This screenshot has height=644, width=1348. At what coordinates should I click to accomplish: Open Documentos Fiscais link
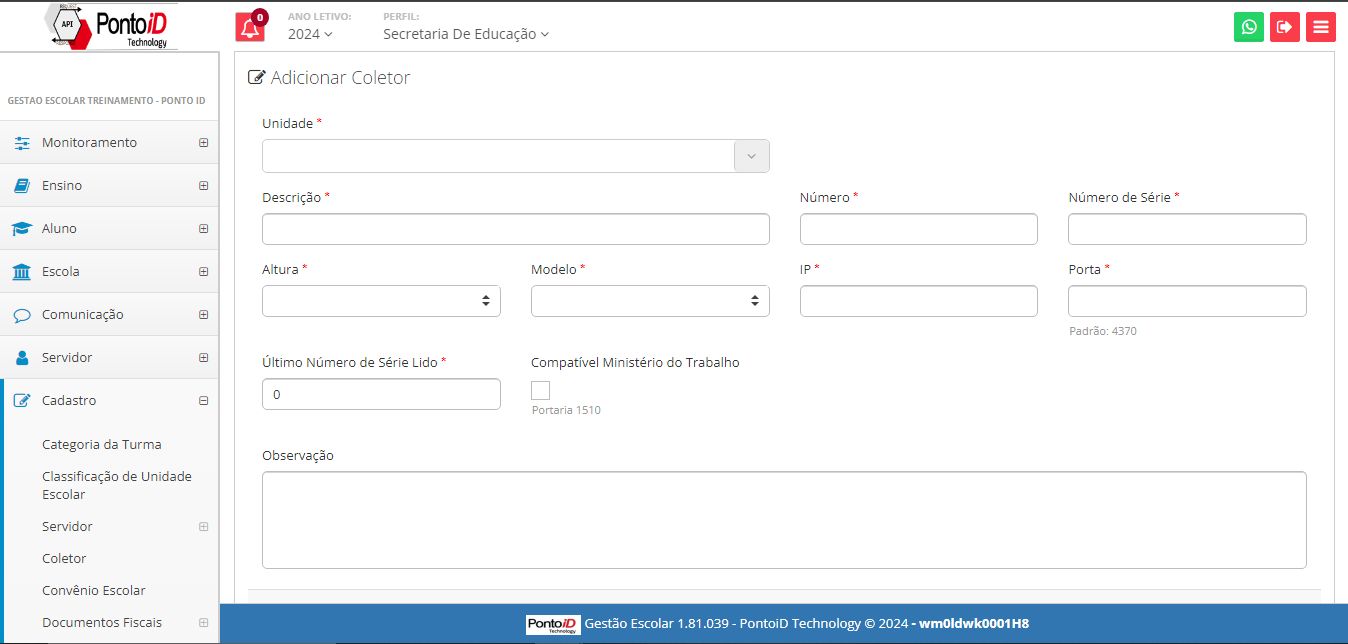coord(102,623)
